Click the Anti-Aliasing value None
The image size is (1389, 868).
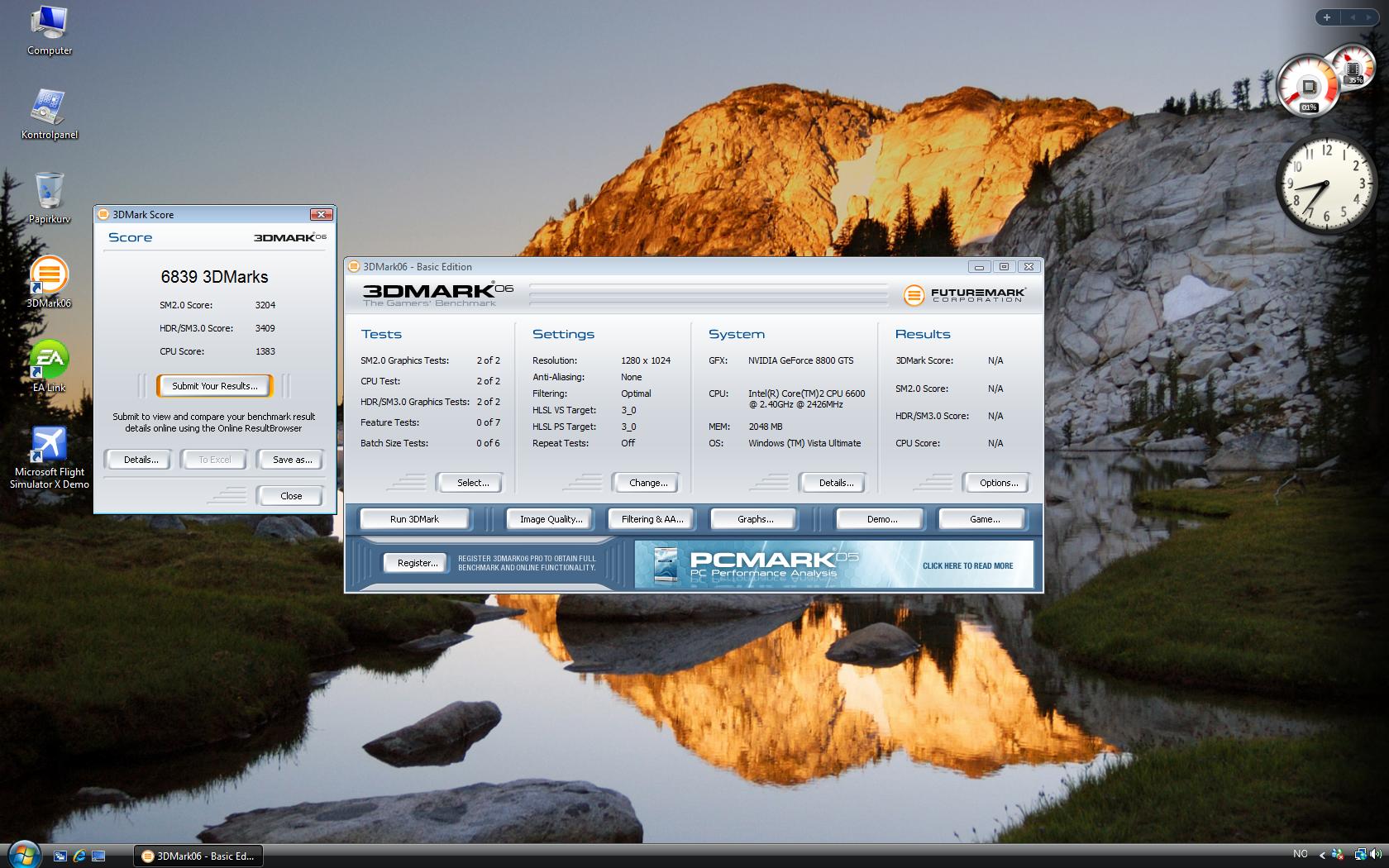(631, 377)
